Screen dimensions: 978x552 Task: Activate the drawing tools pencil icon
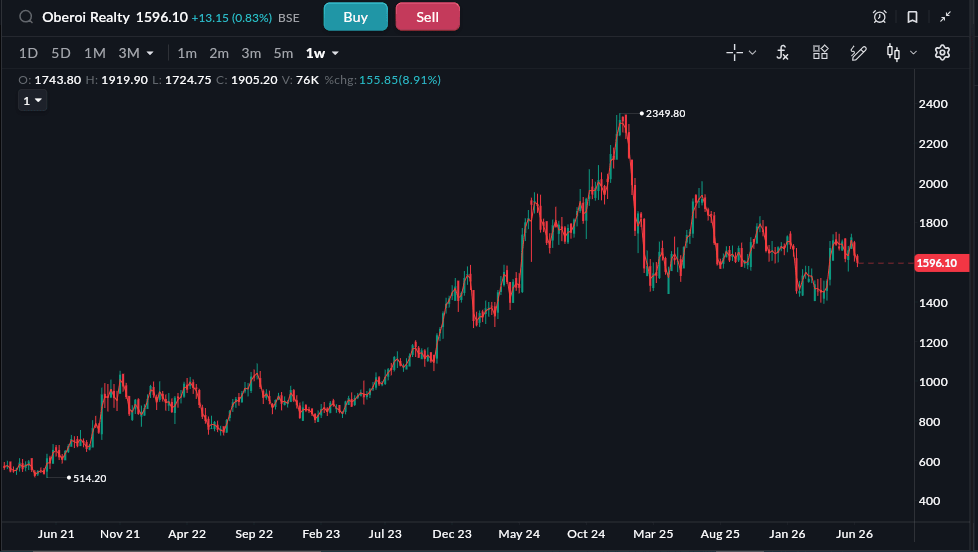[x=858, y=53]
